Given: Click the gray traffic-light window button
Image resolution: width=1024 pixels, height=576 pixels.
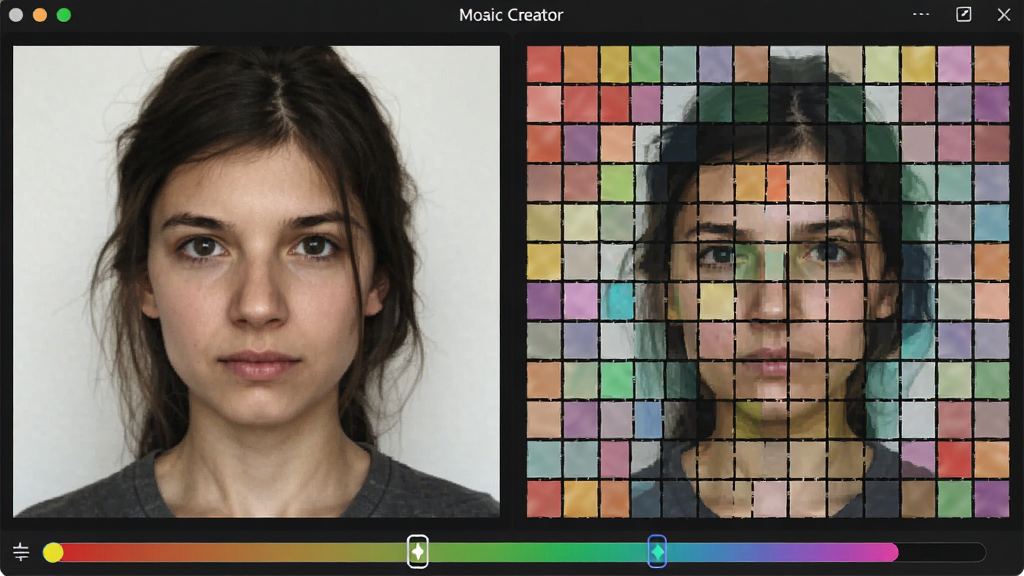Looking at the screenshot, I should point(16,15).
